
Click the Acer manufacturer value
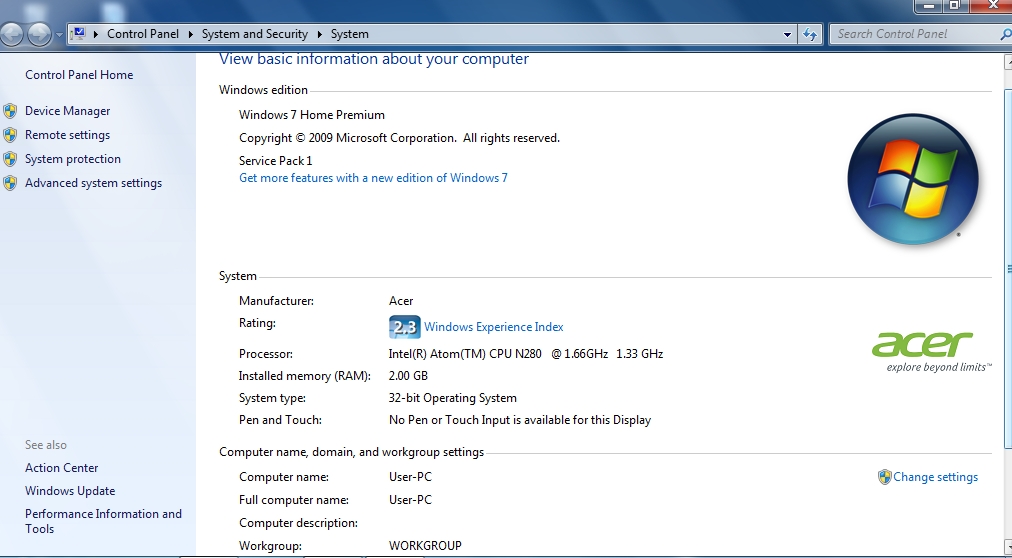tap(401, 301)
